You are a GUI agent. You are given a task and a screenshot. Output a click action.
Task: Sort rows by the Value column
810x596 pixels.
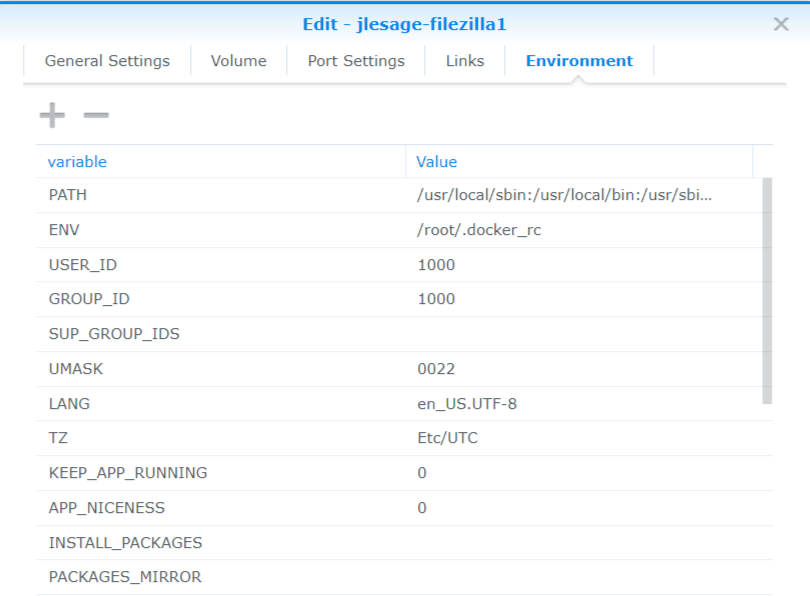[431, 161]
